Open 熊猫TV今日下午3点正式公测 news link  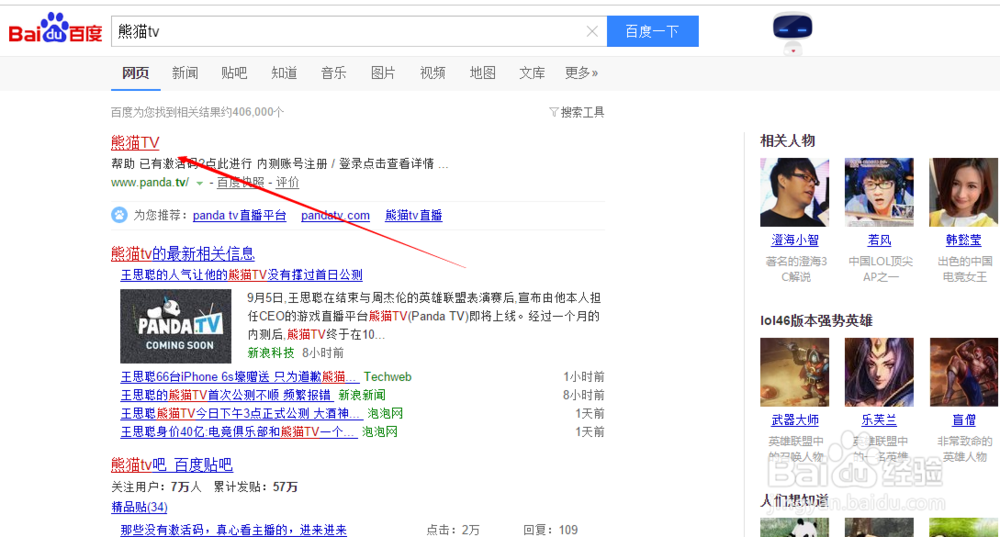241,413
